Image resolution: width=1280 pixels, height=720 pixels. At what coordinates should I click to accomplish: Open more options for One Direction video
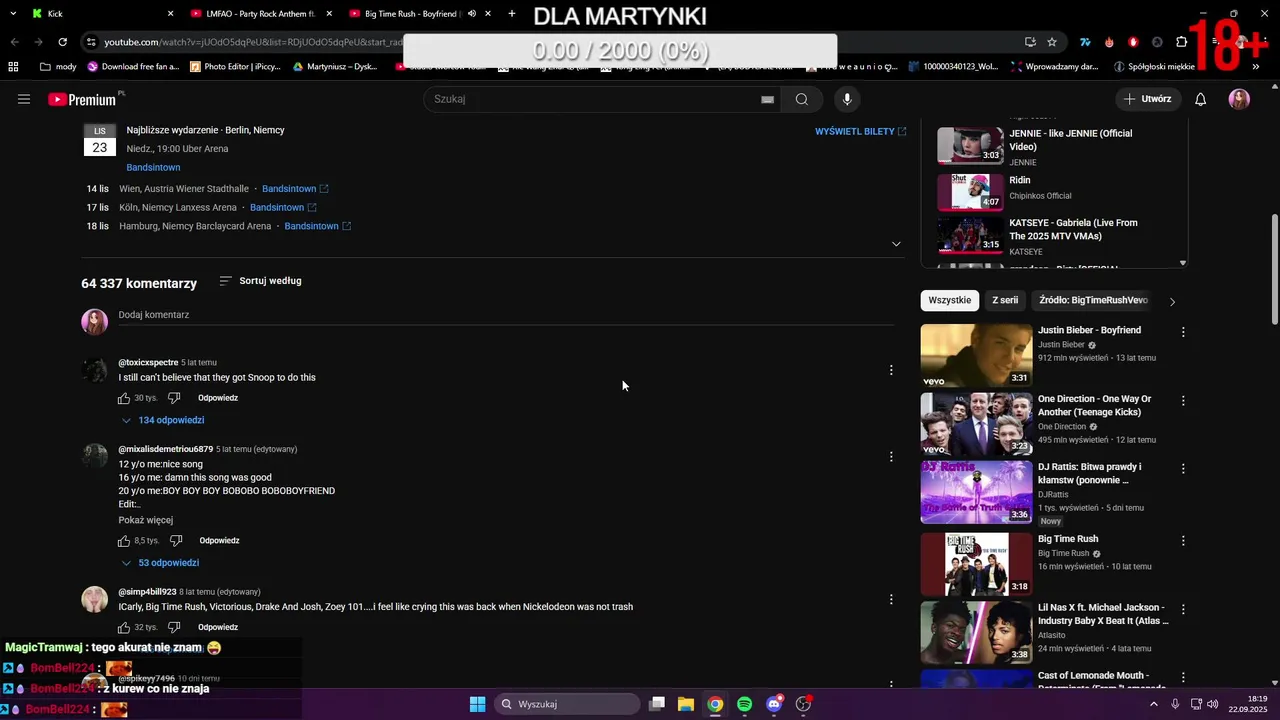coord(1183,401)
